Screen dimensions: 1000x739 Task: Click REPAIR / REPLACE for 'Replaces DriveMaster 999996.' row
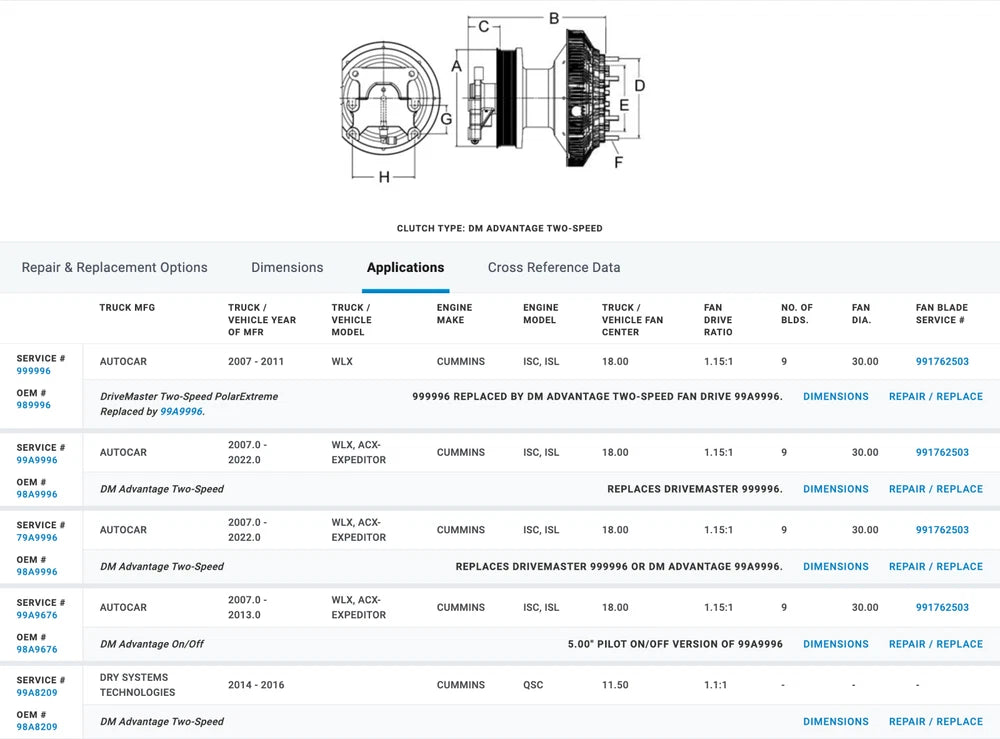pyautogui.click(x=935, y=489)
